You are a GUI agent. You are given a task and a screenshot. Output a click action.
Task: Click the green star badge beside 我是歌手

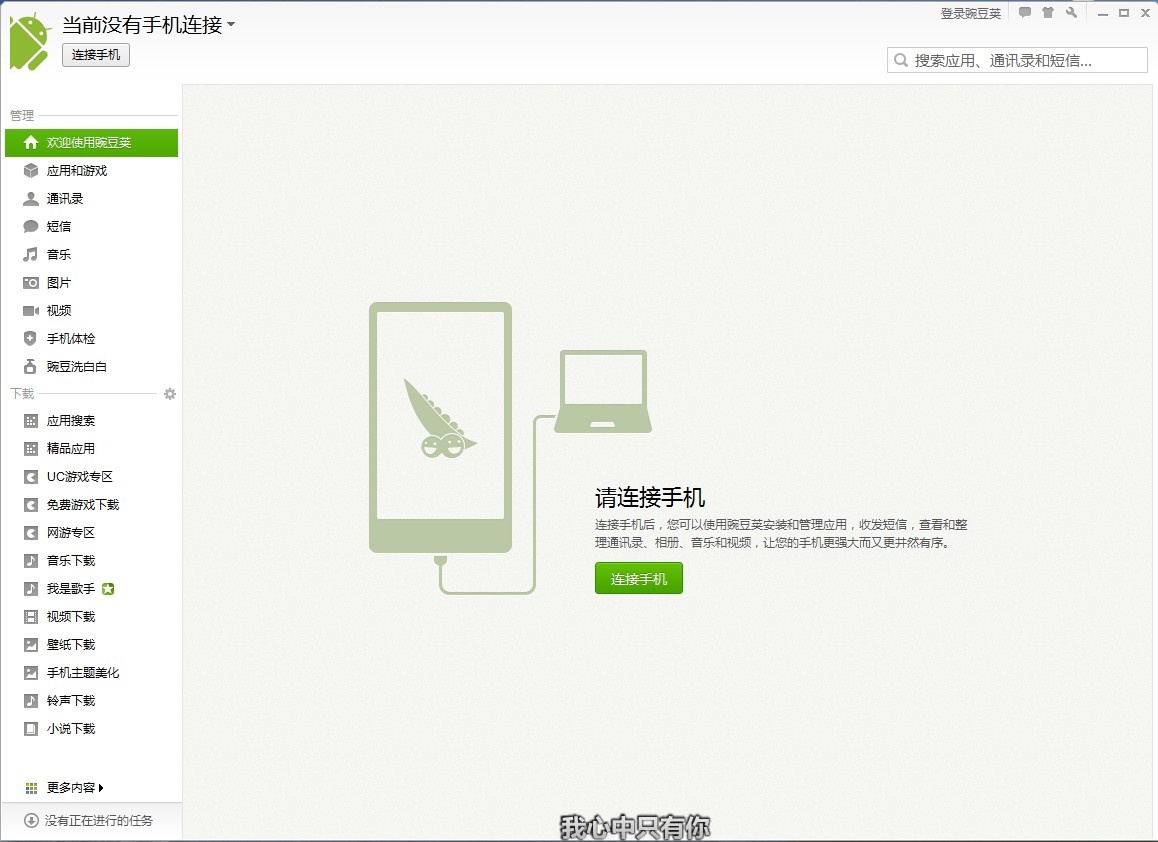108,589
